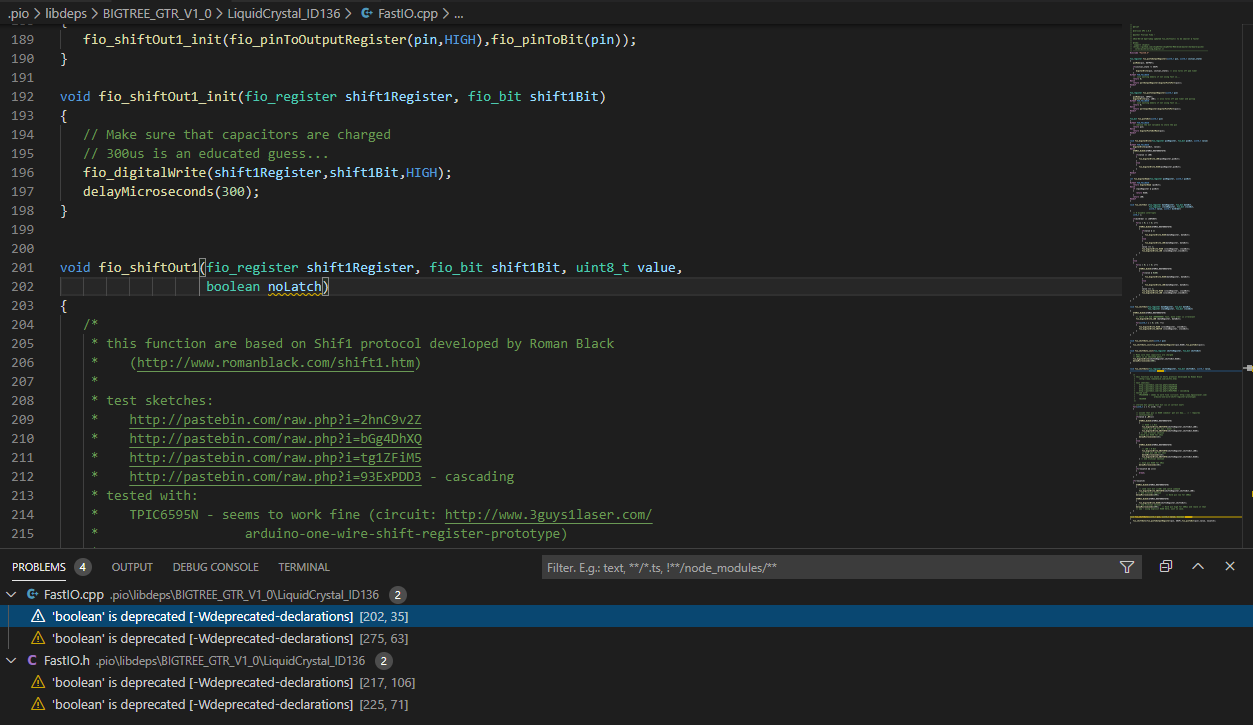Click the breadcrumb ellipsis symbol segment
1253x725 pixels.
pos(458,14)
